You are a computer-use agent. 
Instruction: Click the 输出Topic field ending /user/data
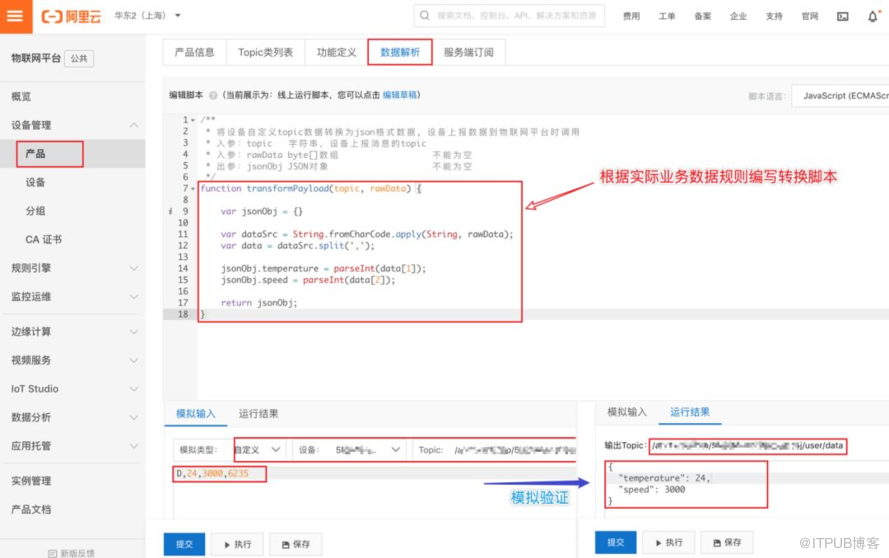click(748, 446)
